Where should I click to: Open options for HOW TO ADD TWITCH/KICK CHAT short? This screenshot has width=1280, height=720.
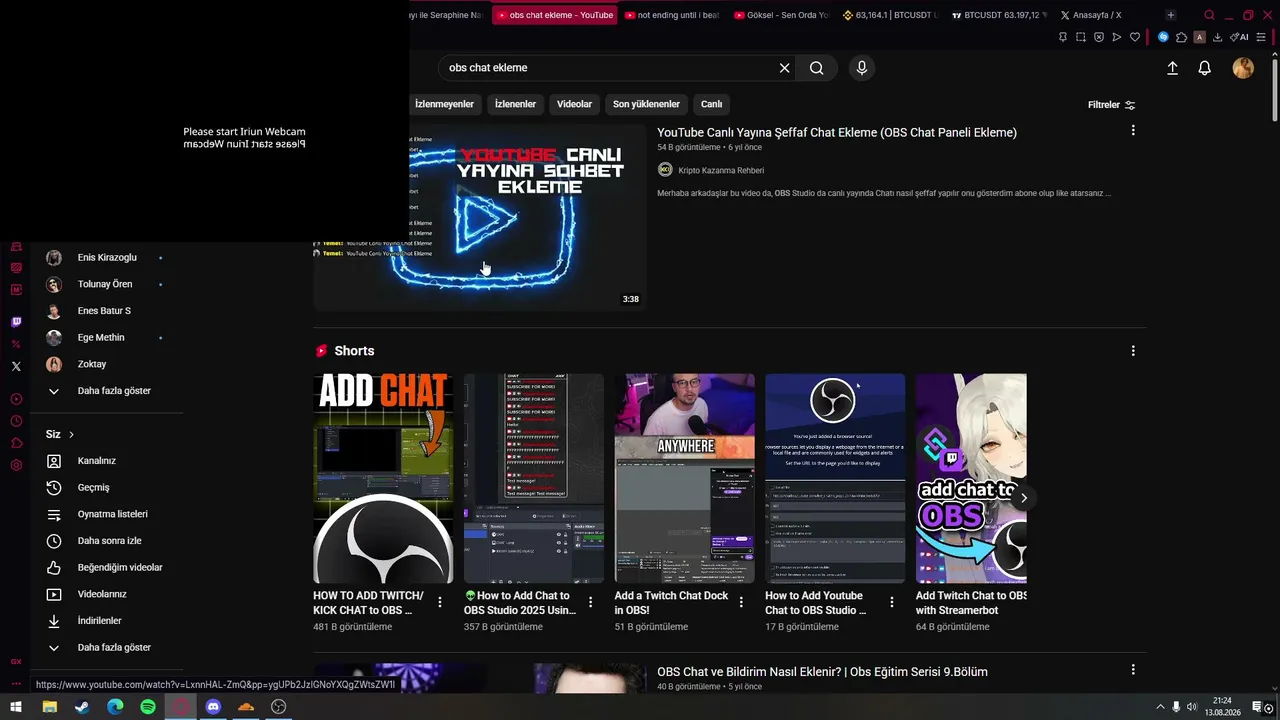point(440,602)
